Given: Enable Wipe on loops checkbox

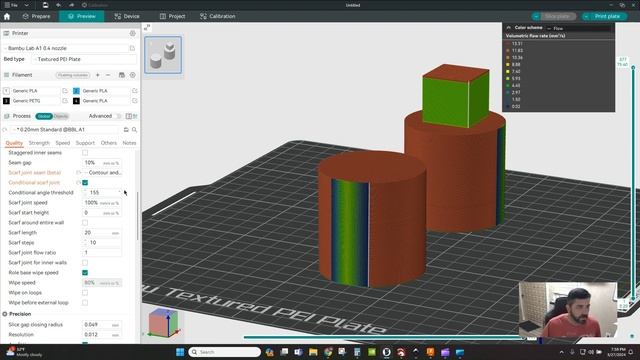Looking at the screenshot, I should pyautogui.click(x=85, y=293).
